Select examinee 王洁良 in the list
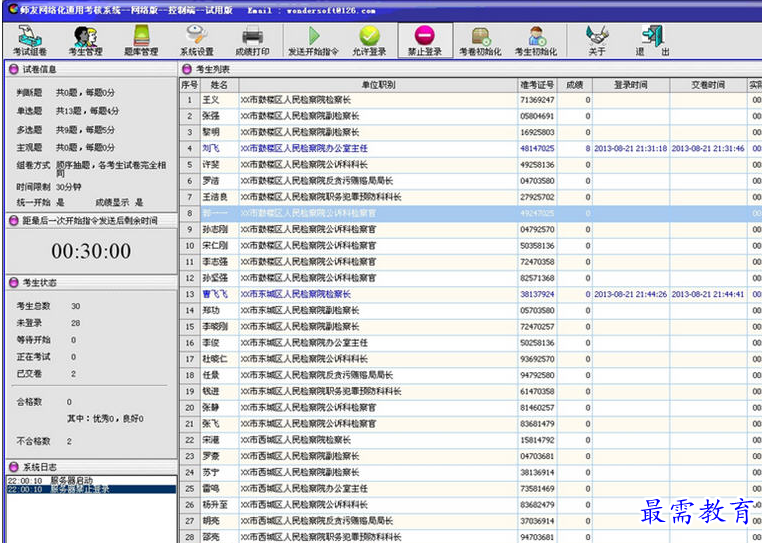Viewport: 762px width, 543px height. click(215, 197)
